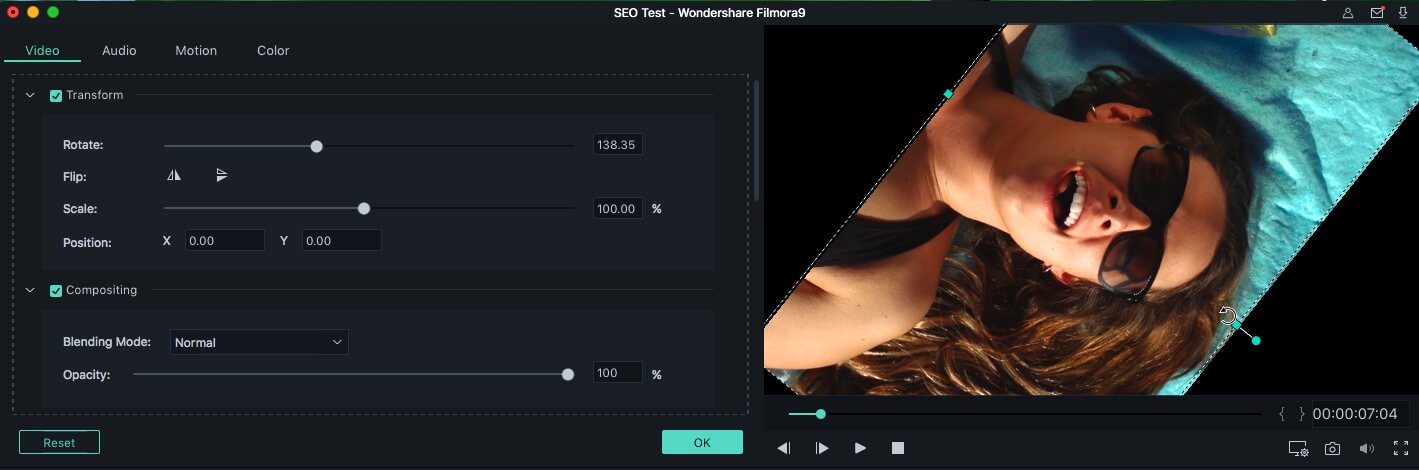
Task: Click the Position X input field
Action: [224, 241]
